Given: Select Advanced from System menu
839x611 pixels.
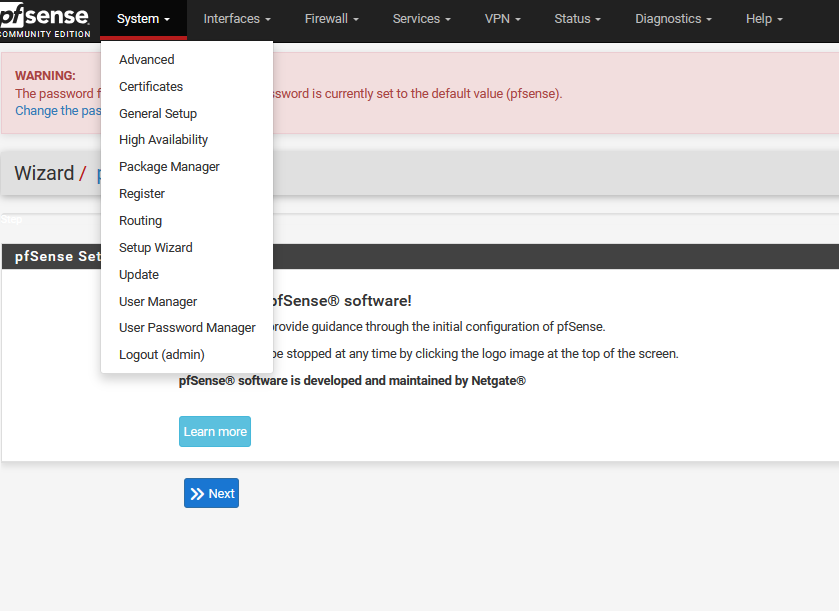Looking at the screenshot, I should (x=147, y=60).
